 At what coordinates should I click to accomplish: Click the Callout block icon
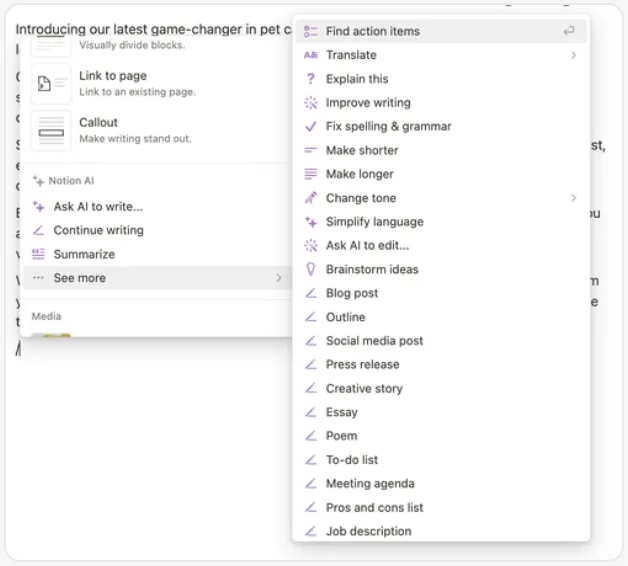(x=51, y=131)
